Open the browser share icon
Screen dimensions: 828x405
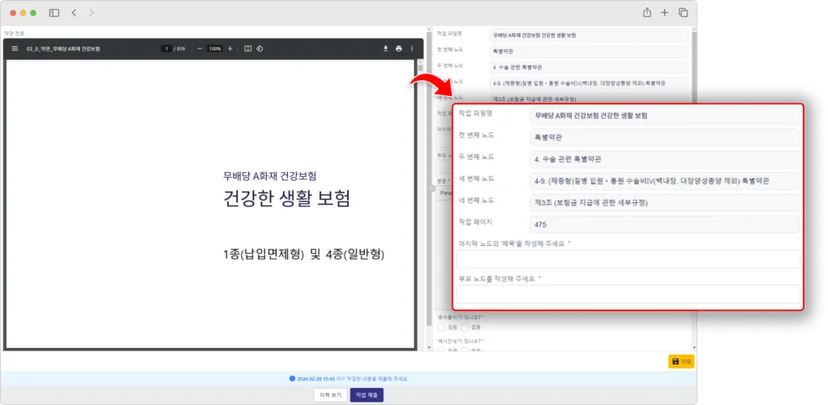point(647,13)
